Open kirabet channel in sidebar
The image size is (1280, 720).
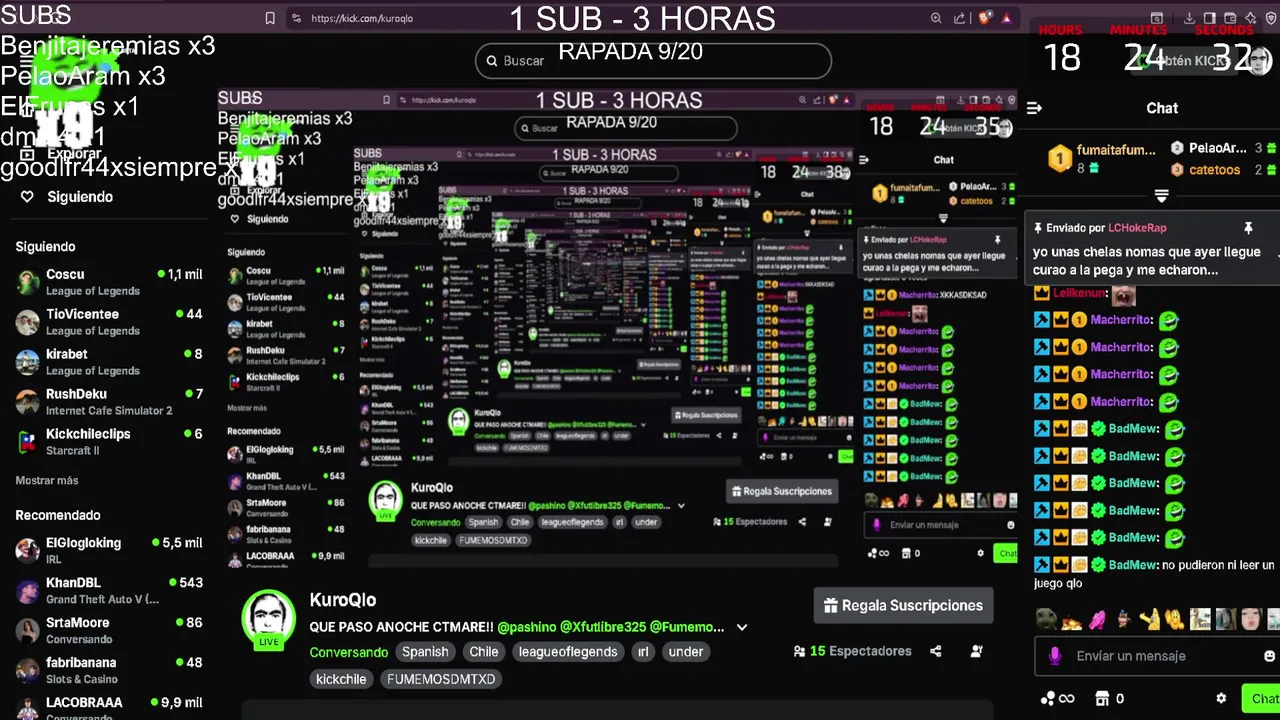(108, 362)
